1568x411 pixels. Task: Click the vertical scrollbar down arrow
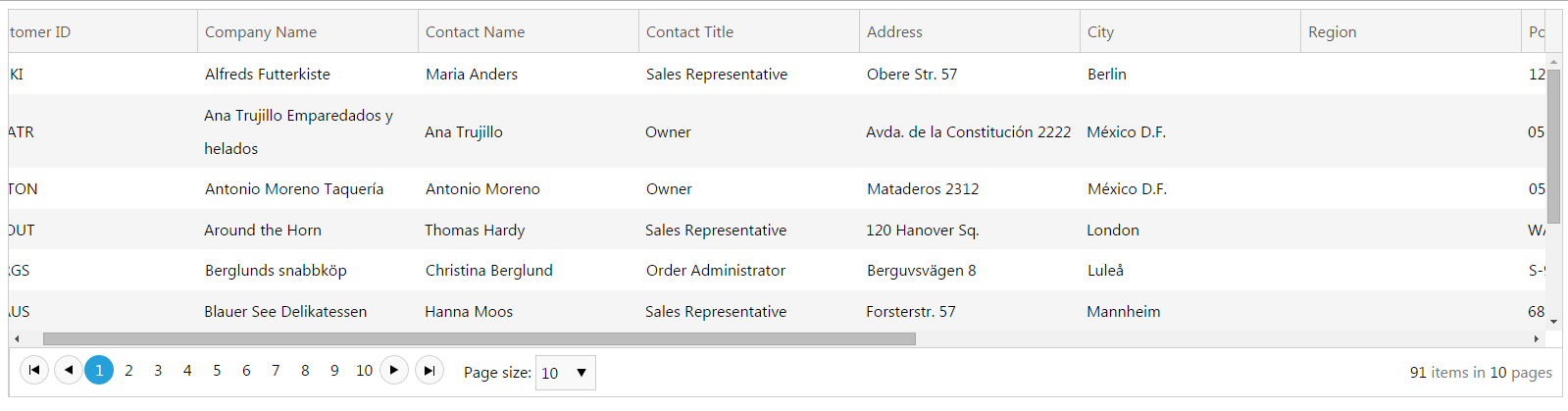tap(1553, 321)
